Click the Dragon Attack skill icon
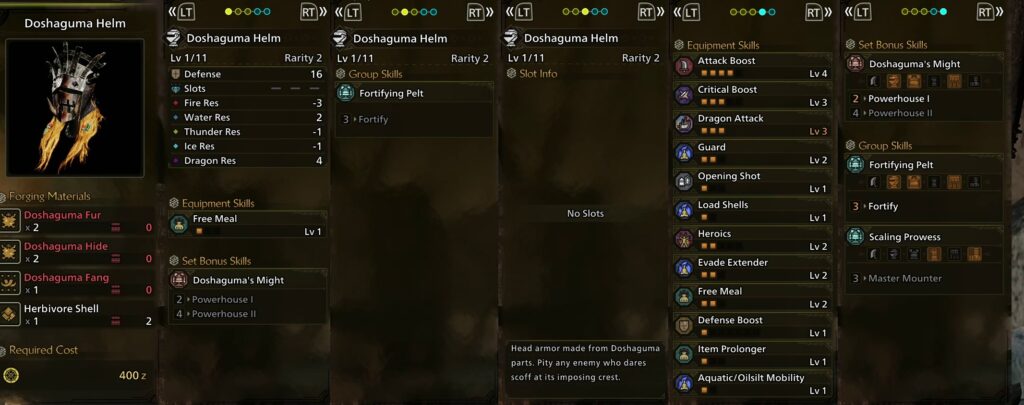The image size is (1024, 405). [x=684, y=123]
